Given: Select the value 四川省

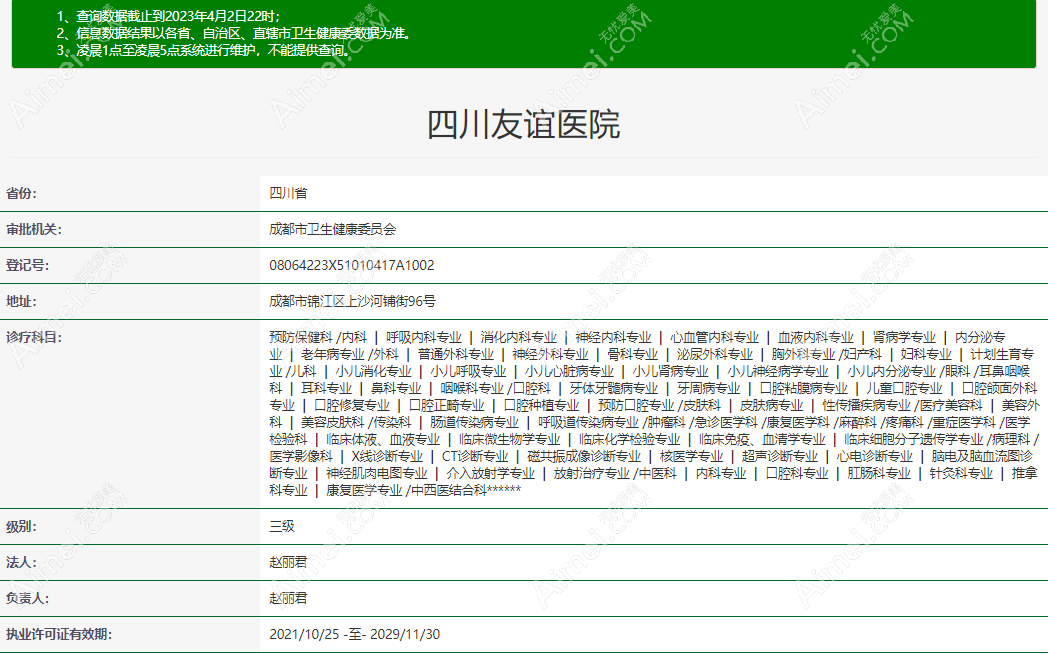Looking at the screenshot, I should tap(288, 193).
